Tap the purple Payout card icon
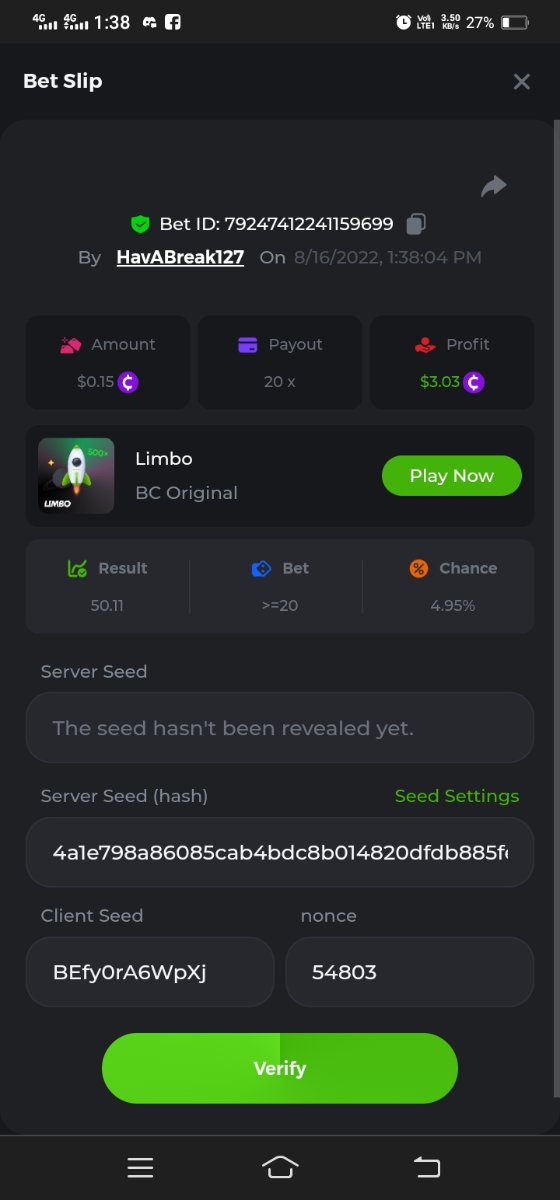Image resolution: width=560 pixels, height=1200 pixels. (x=248, y=345)
